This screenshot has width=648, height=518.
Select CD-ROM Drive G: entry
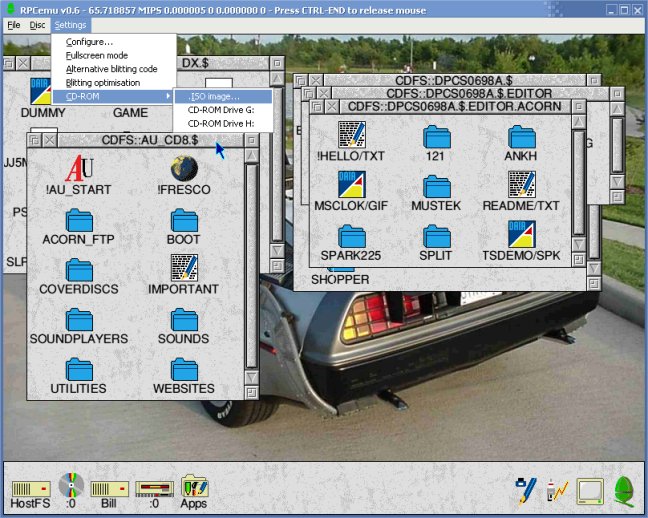(220, 110)
